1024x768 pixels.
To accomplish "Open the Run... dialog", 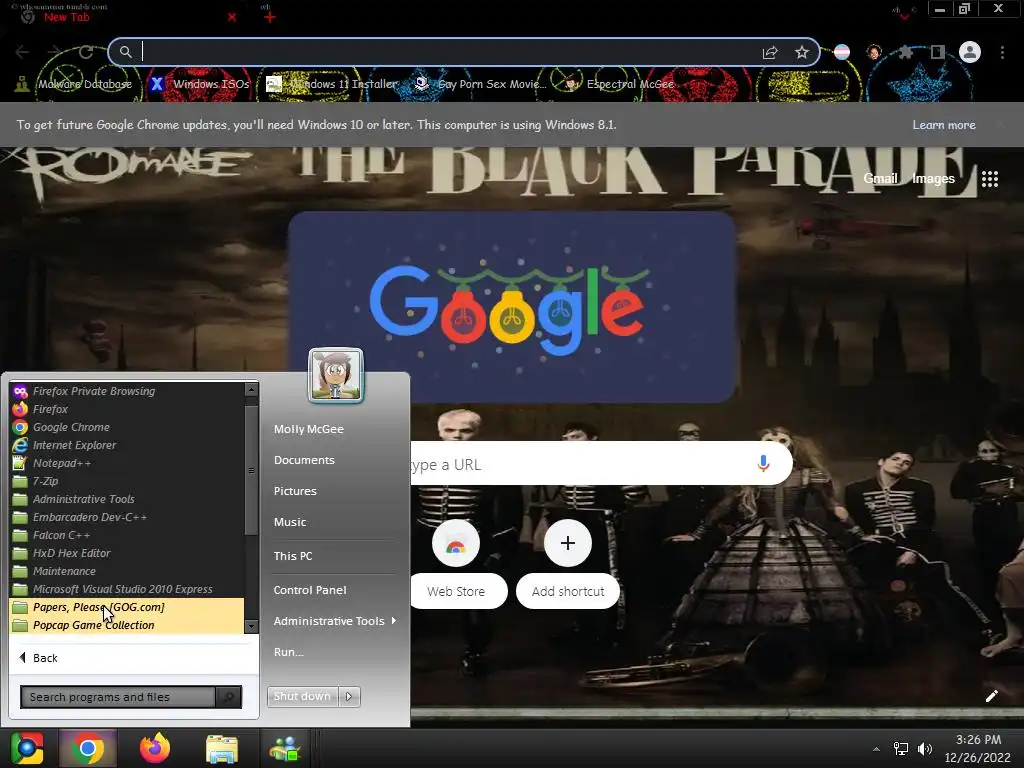I will [x=289, y=652].
